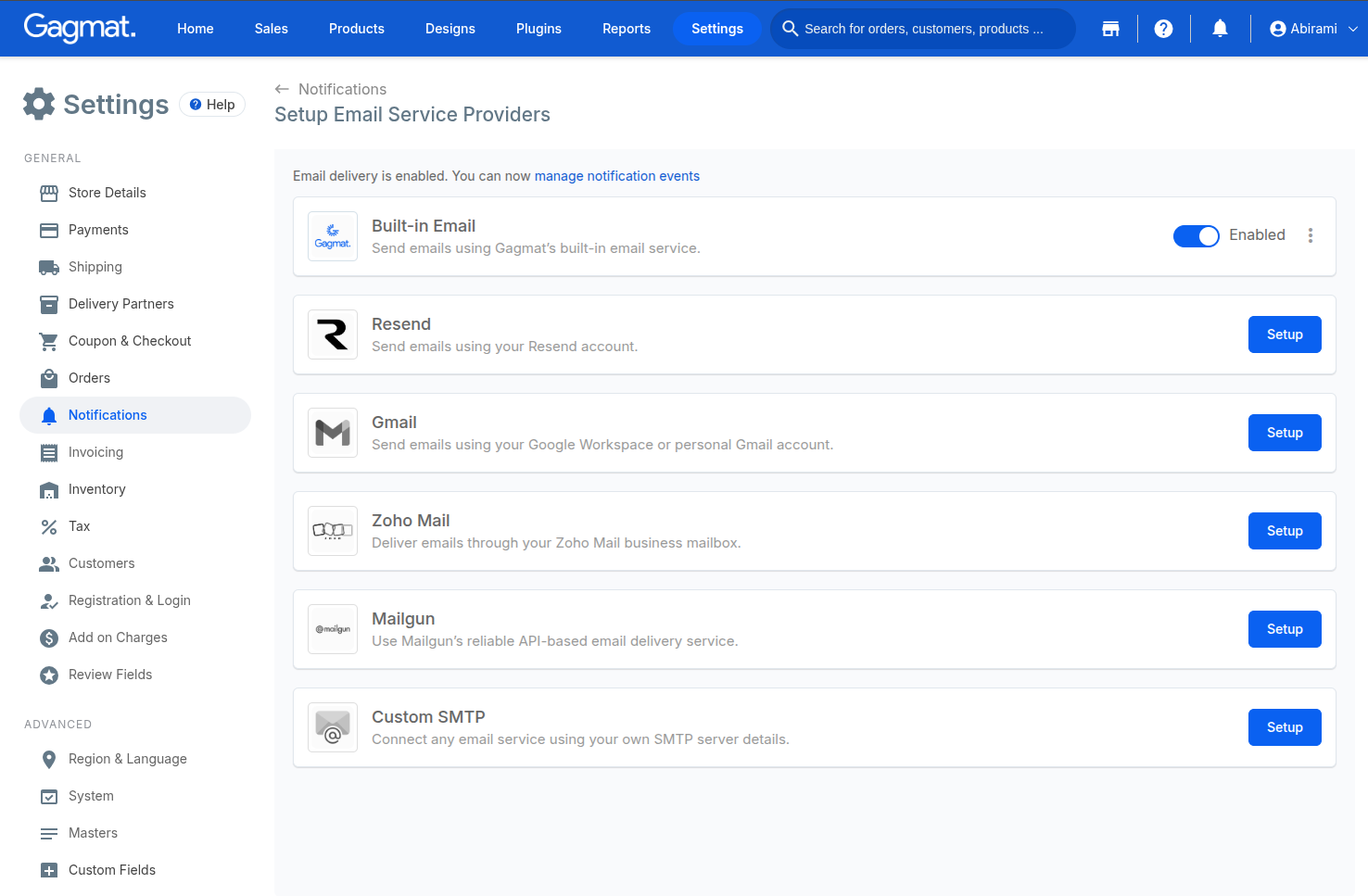Image resolution: width=1368 pixels, height=896 pixels.
Task: Click the Add on Charges dollar icon
Action: (49, 637)
